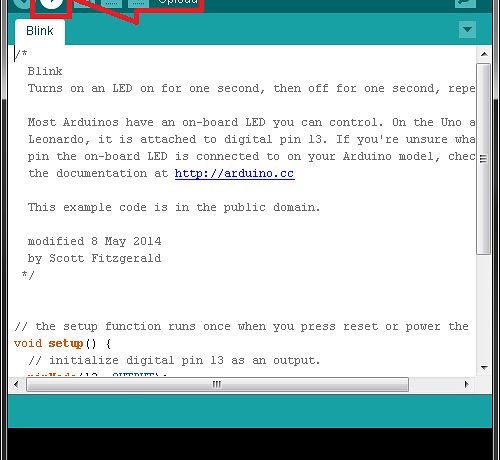Click the line 'by Scott Fitzgerald'

[94, 258]
